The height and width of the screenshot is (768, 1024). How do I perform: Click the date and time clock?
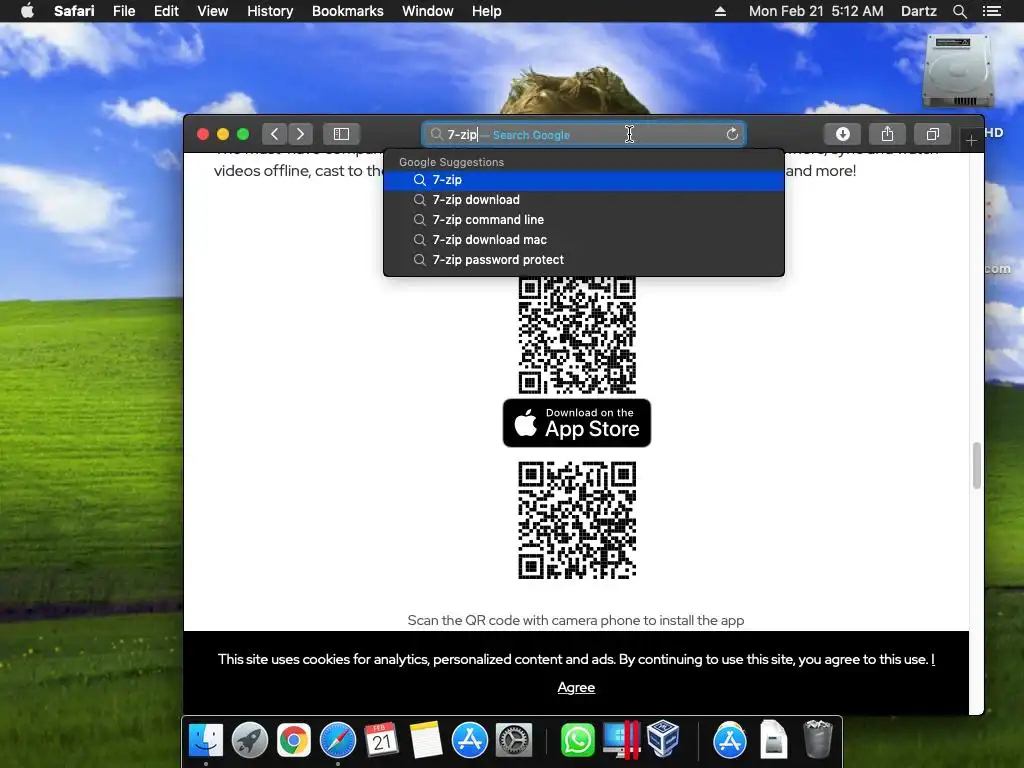[816, 11]
